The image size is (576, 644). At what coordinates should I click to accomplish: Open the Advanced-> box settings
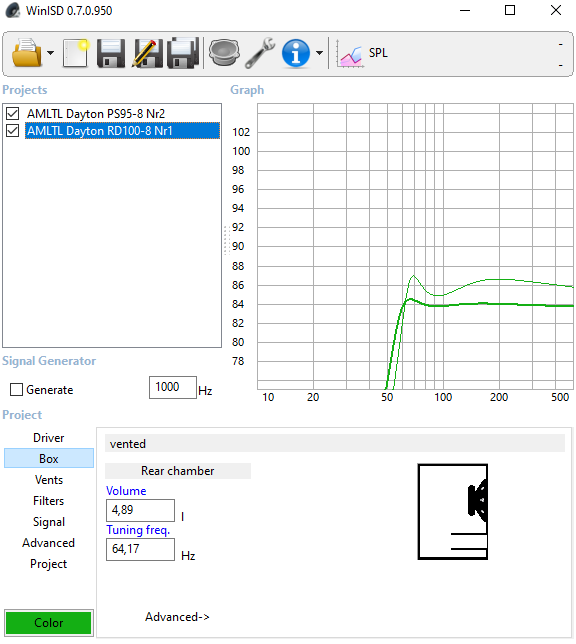[x=177, y=617]
